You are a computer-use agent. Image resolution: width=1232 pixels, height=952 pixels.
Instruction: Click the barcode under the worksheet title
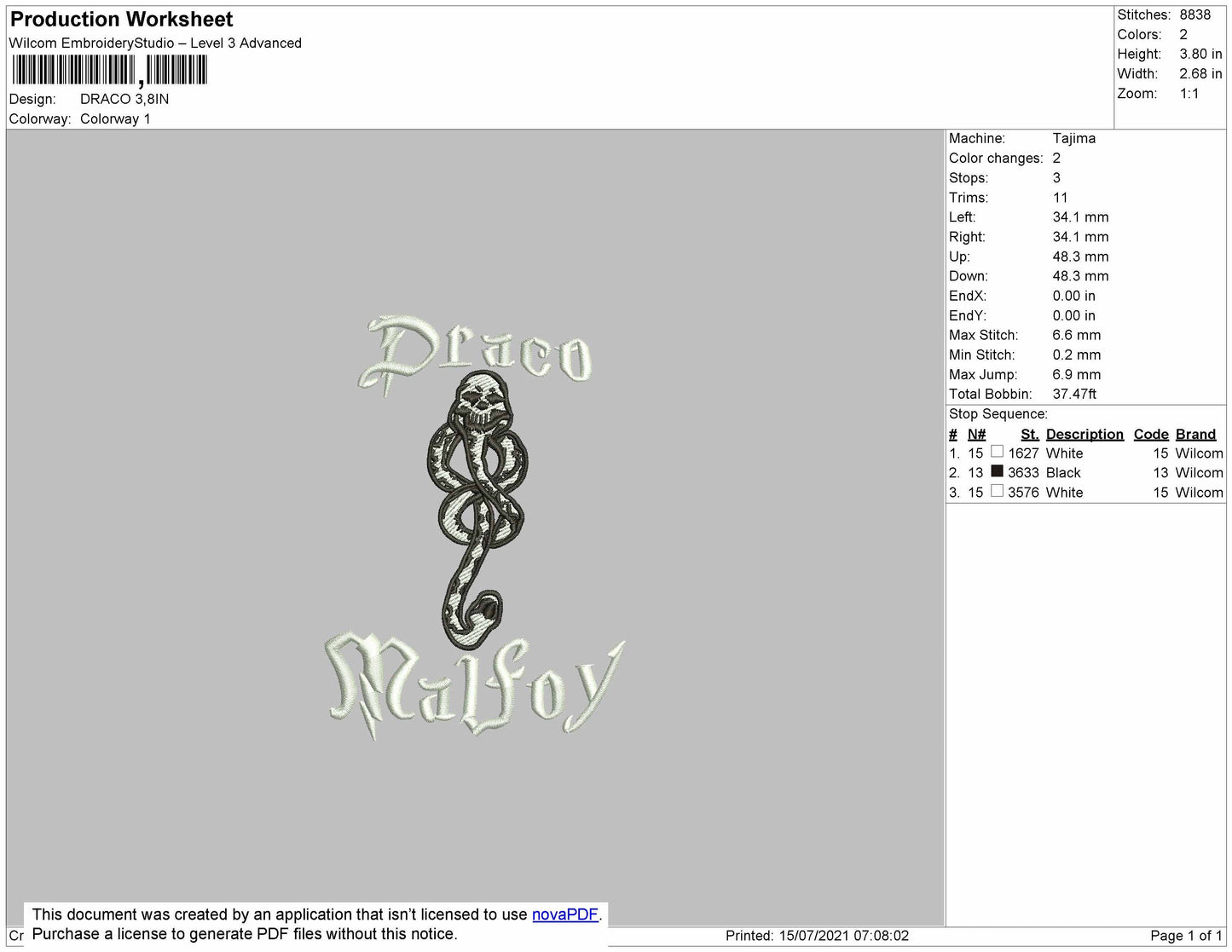pos(109,71)
